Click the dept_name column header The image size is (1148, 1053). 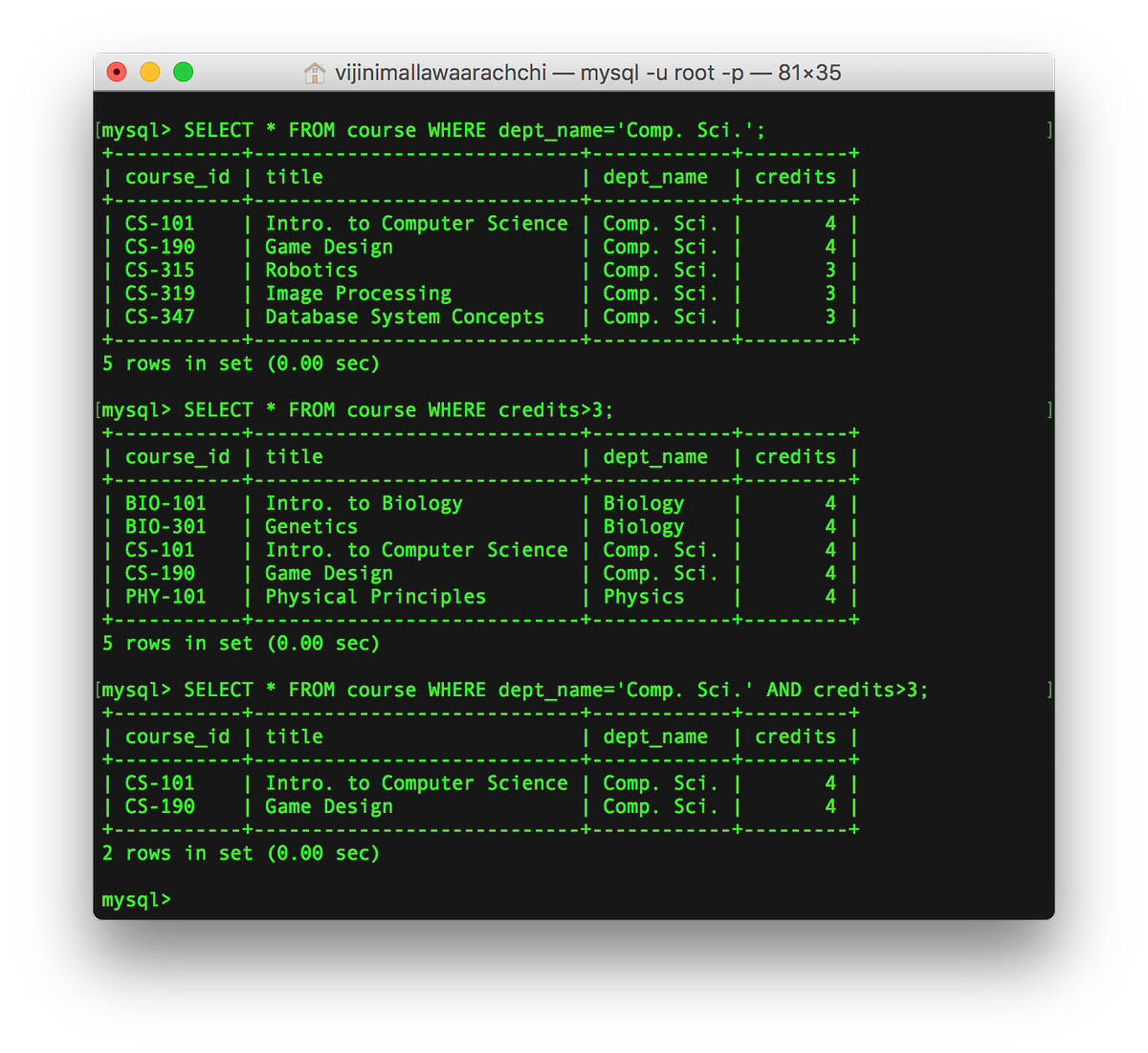(x=654, y=176)
